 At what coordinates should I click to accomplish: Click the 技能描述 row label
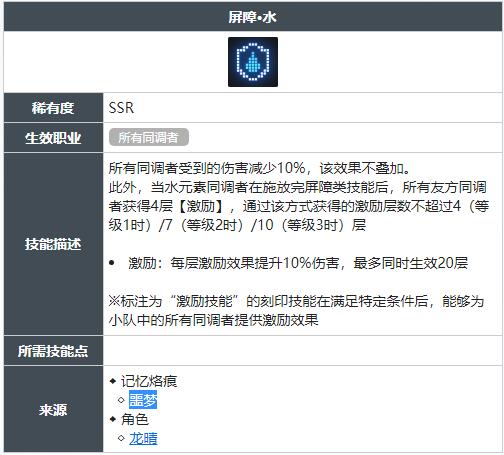(53, 244)
